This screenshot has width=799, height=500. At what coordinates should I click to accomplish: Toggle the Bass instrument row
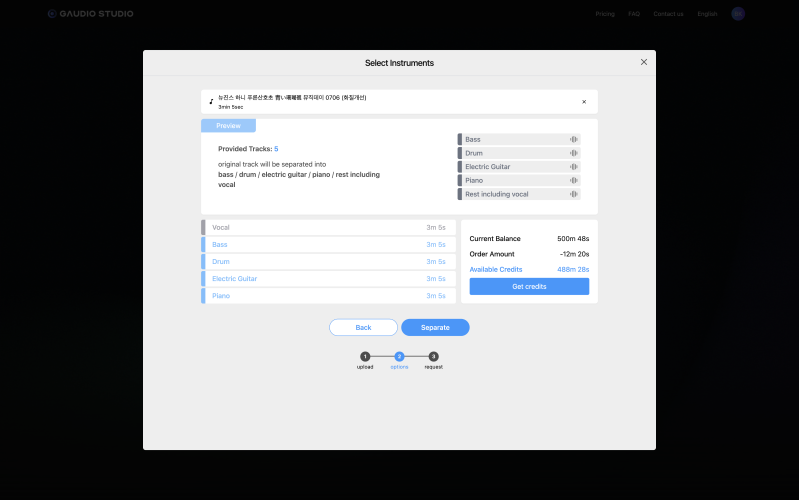(x=329, y=245)
